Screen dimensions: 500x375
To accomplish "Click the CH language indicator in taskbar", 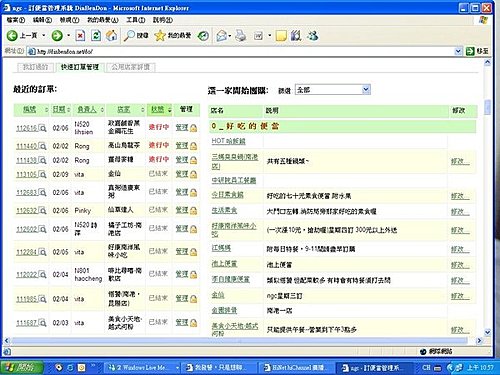I will (426, 367).
